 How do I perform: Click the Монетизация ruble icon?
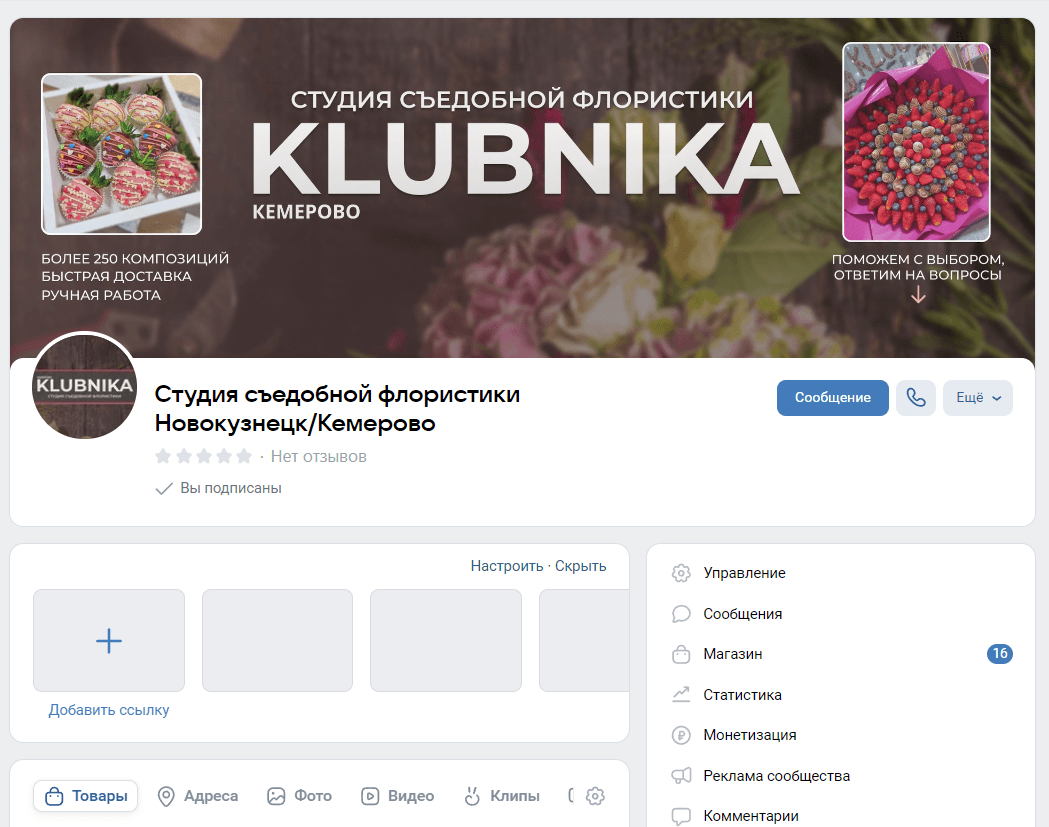[x=681, y=735]
